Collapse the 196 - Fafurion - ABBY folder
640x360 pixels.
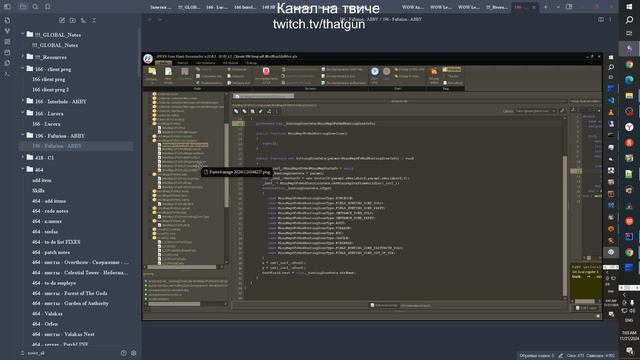click(23, 135)
